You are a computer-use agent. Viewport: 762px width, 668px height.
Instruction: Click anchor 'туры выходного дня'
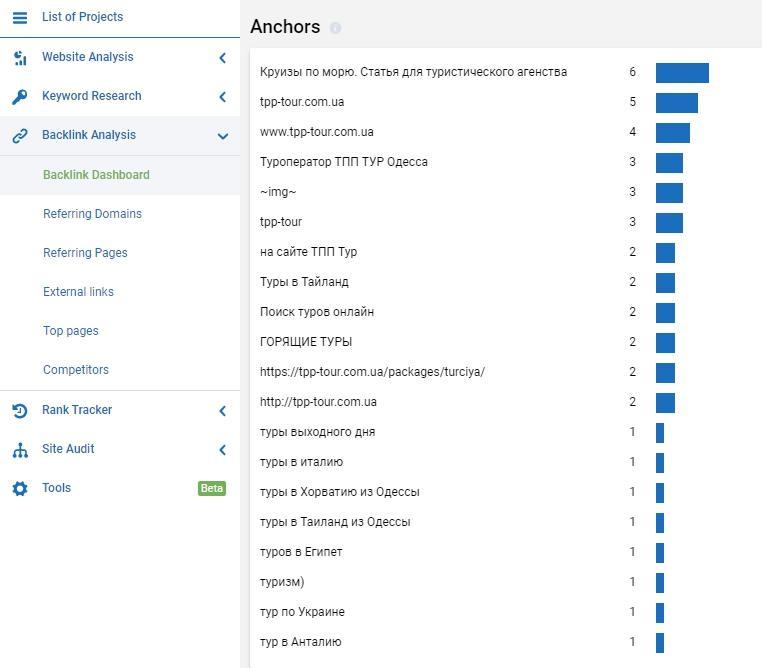coord(317,432)
